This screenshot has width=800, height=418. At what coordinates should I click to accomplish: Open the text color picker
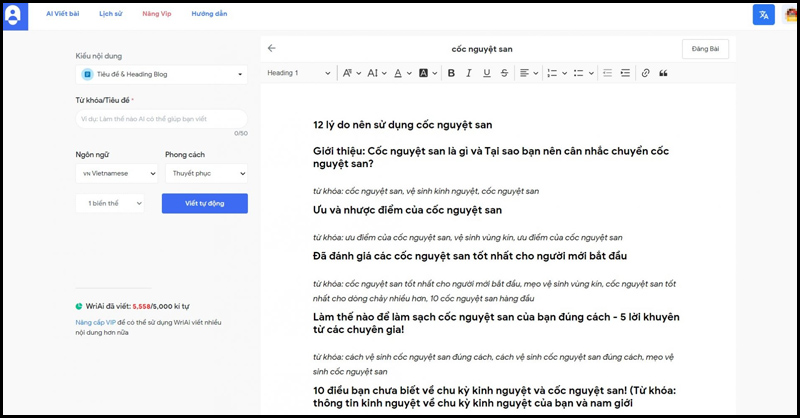tap(403, 73)
